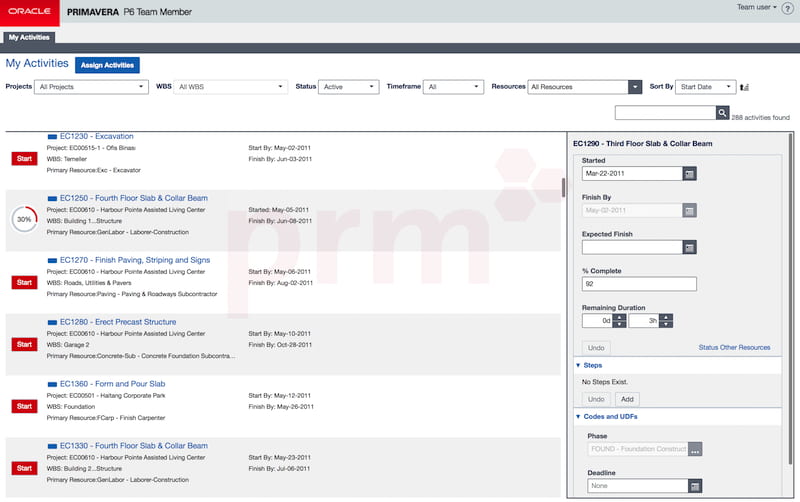Viewport: 800px width, 502px height.
Task: Open the Projects dropdown
Action: (91, 87)
